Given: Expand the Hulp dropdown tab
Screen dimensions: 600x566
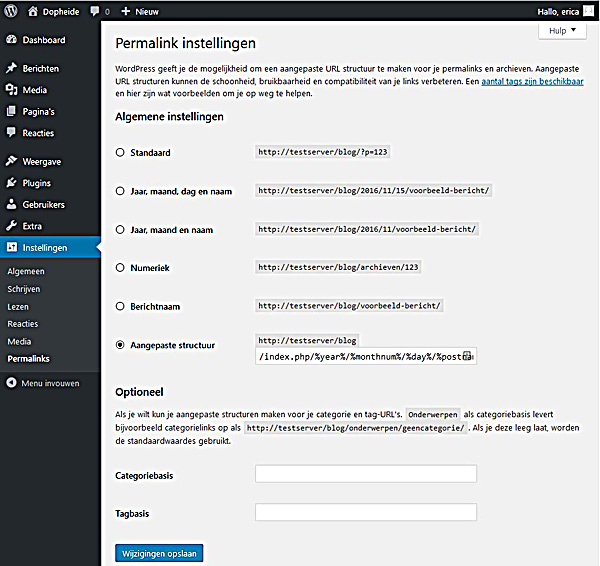Looking at the screenshot, I should tap(562, 31).
